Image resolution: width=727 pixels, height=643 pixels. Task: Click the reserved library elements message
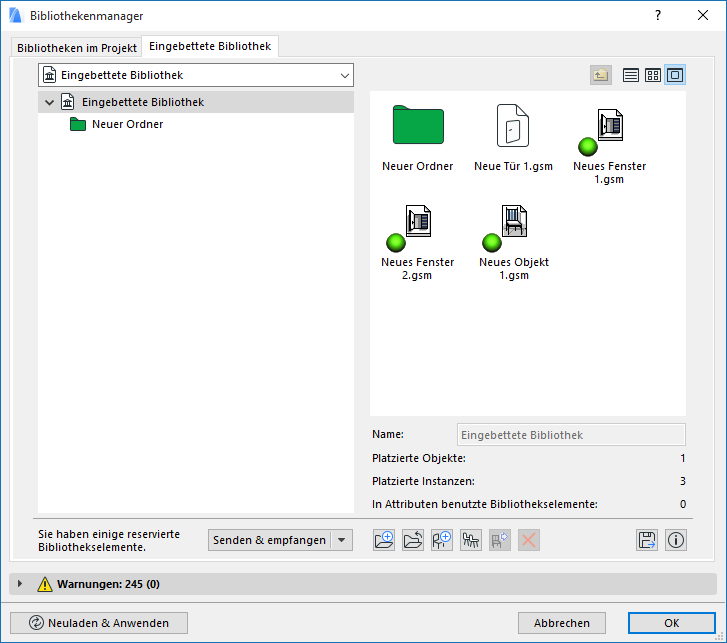pos(109,541)
